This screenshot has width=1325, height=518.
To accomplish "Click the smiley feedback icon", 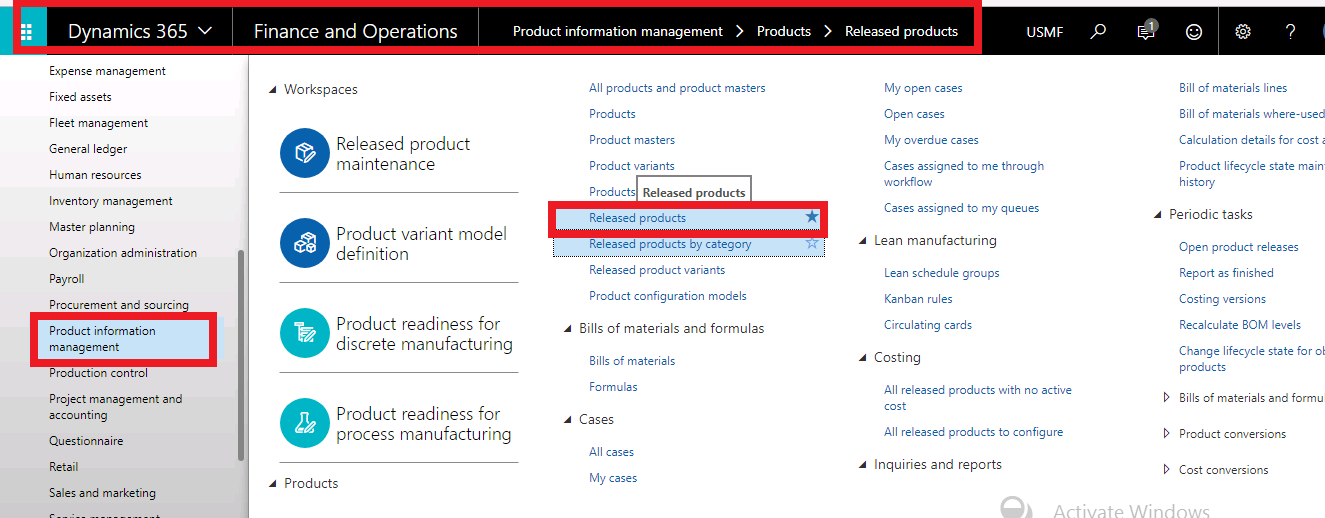I will (1194, 31).
